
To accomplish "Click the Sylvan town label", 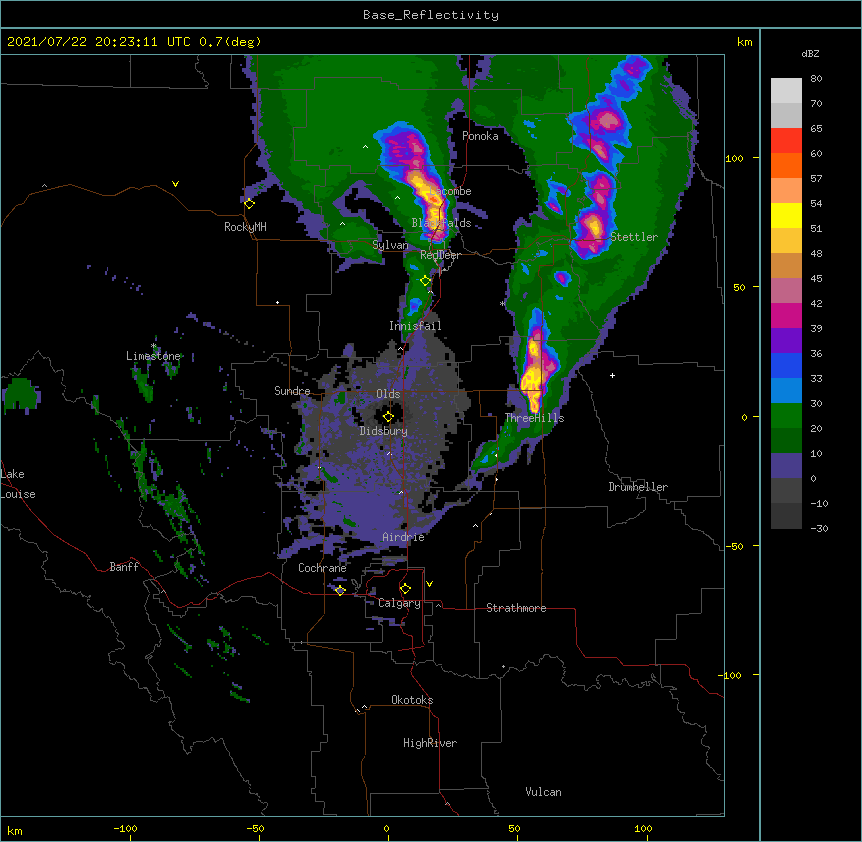I will point(390,245).
